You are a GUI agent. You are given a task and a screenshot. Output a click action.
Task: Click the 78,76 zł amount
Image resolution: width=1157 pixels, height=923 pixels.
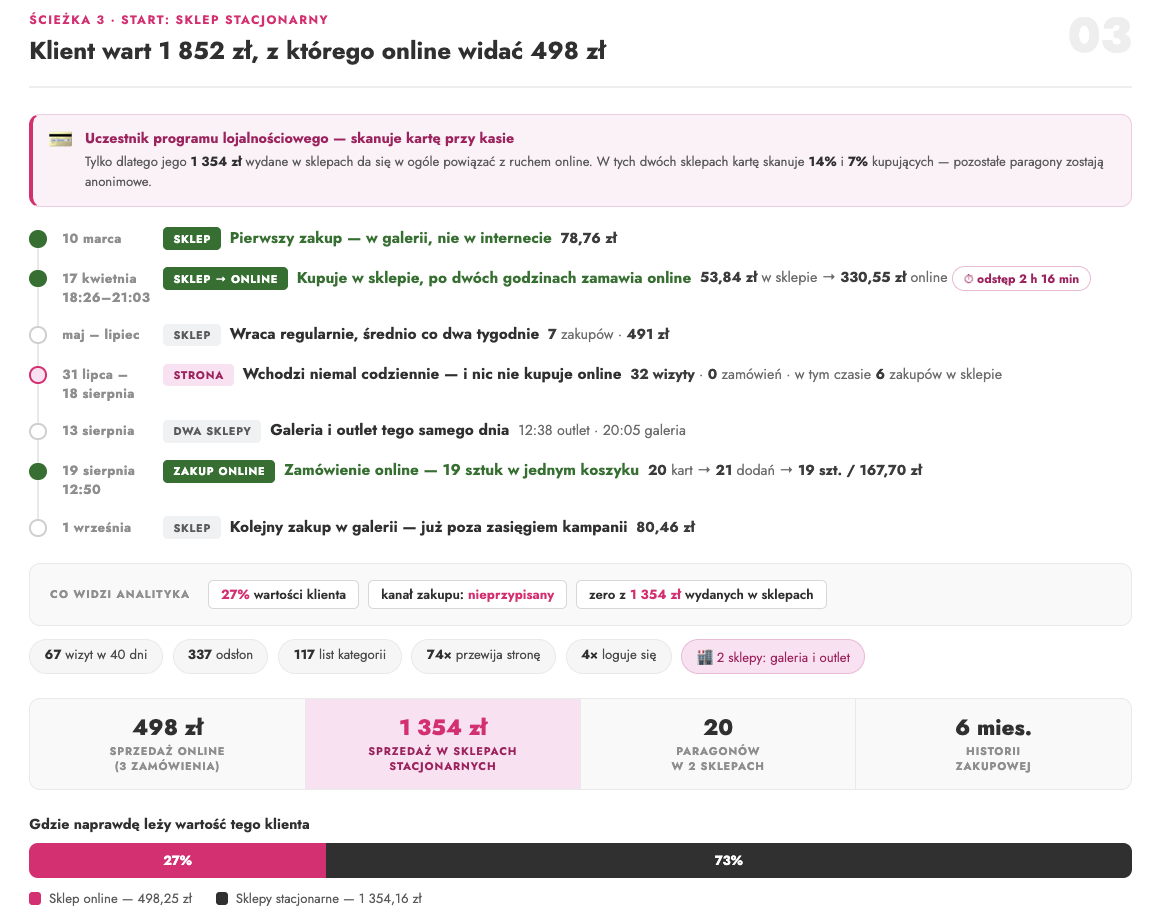pyautogui.click(x=589, y=239)
